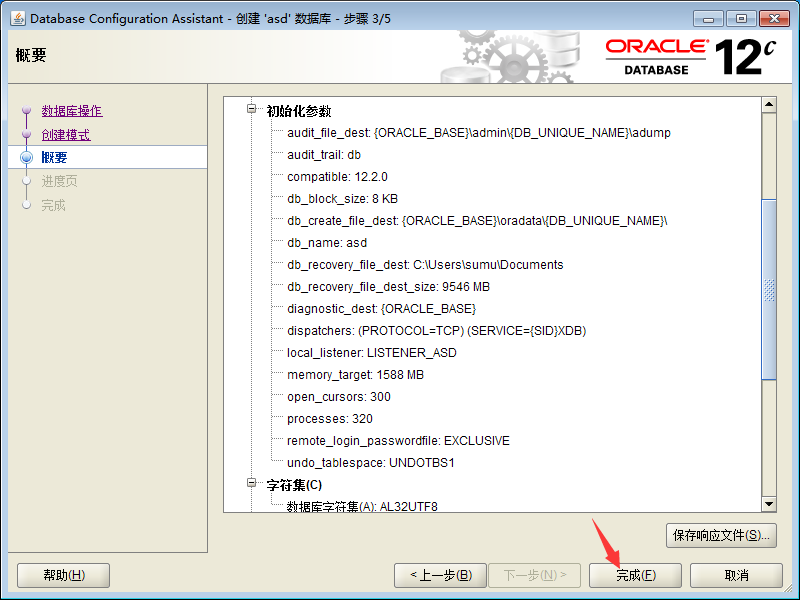Click the scrollbar up arrow

[x=769, y=105]
